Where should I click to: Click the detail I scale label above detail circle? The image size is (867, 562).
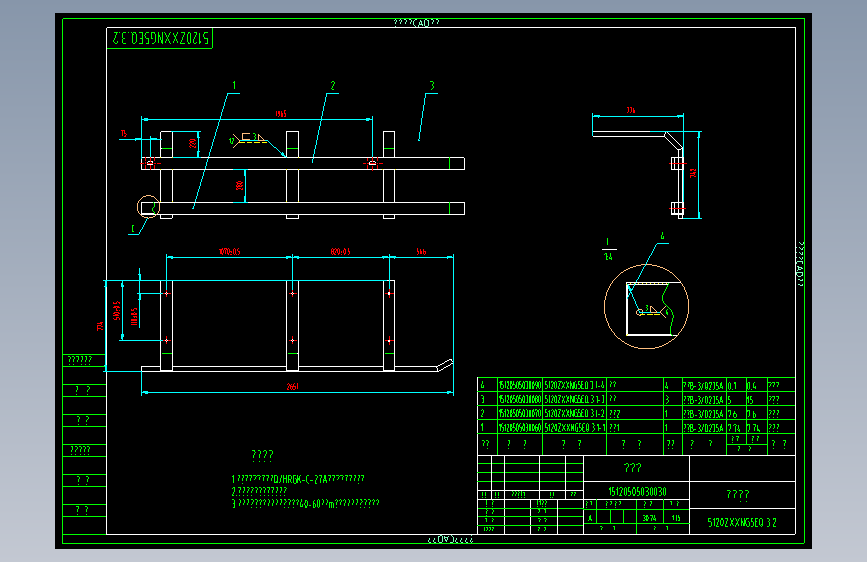[x=608, y=249]
